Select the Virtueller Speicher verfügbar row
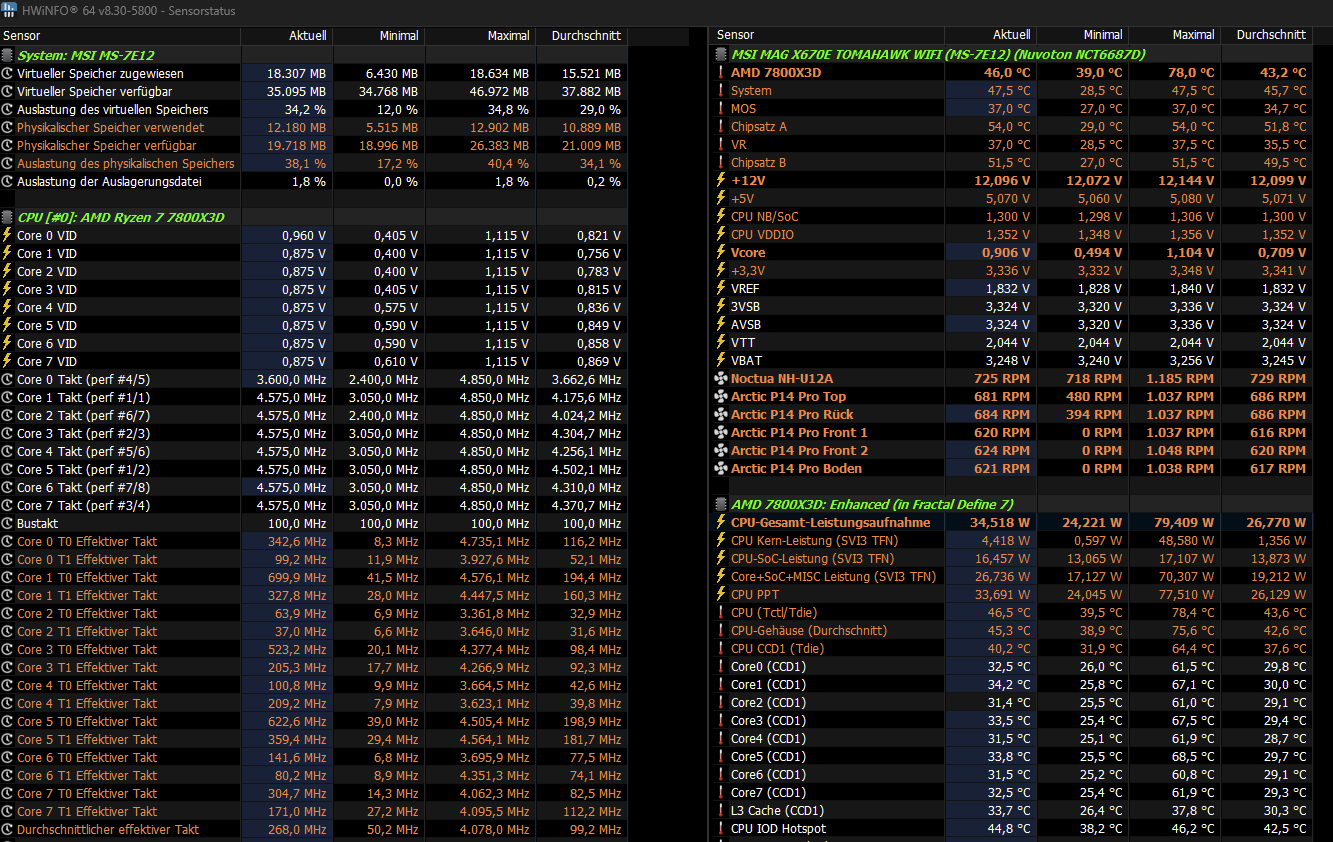 pos(314,92)
